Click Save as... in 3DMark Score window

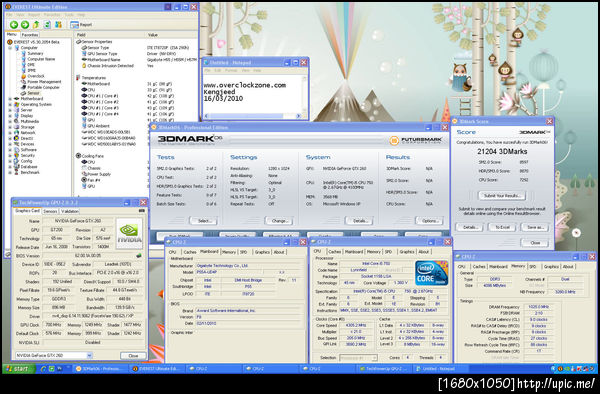535,227
